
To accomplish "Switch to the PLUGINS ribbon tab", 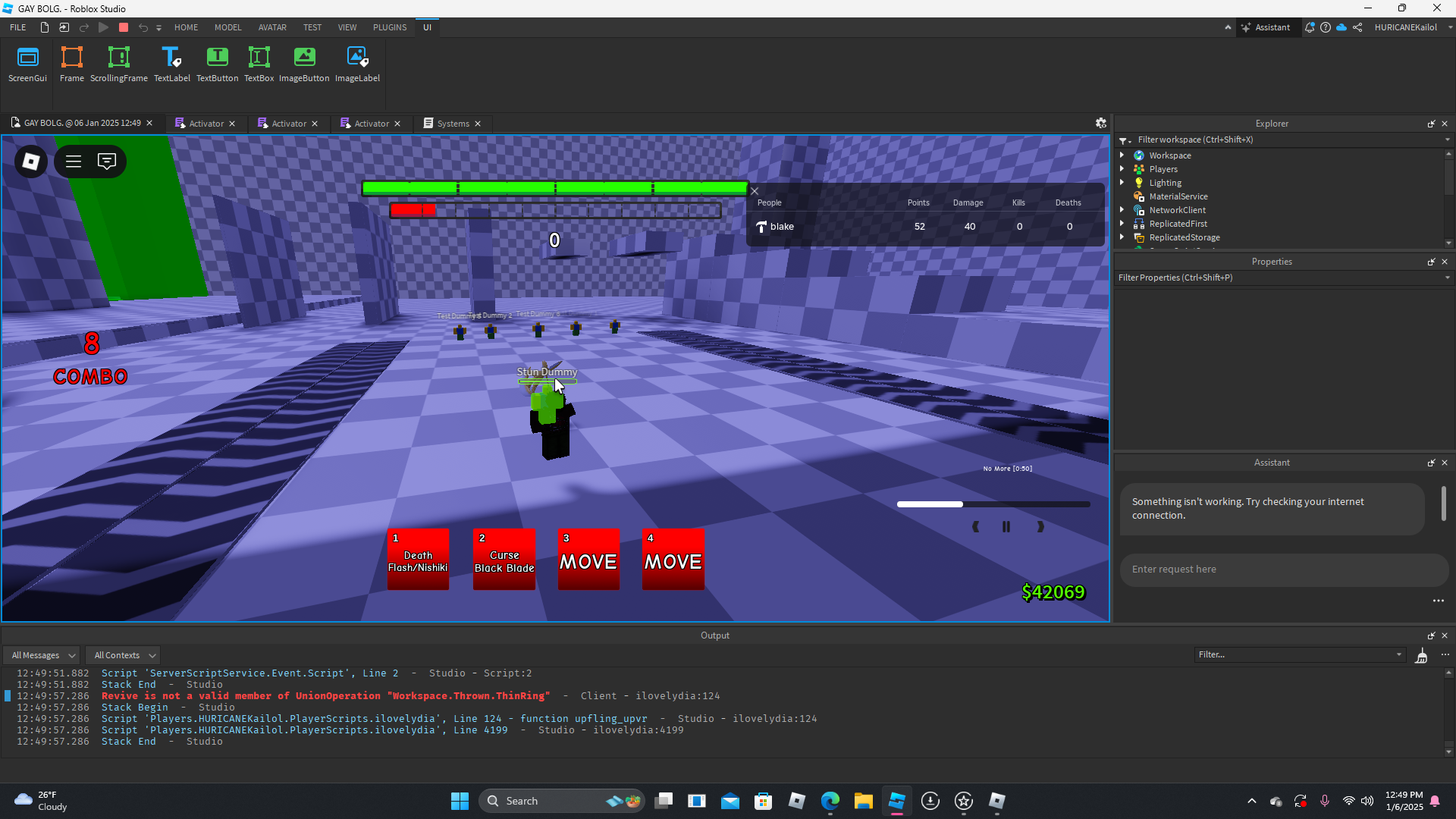I will click(x=389, y=27).
